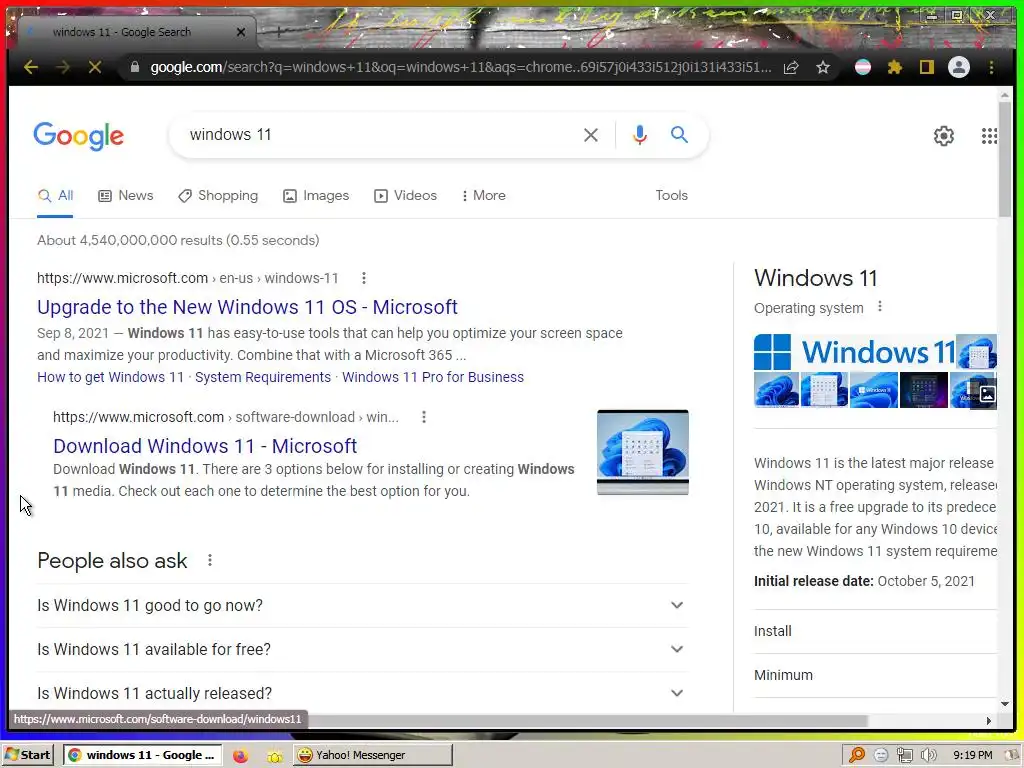Start voice search with microphone icon
The height and width of the screenshot is (768, 1024).
(x=640, y=135)
